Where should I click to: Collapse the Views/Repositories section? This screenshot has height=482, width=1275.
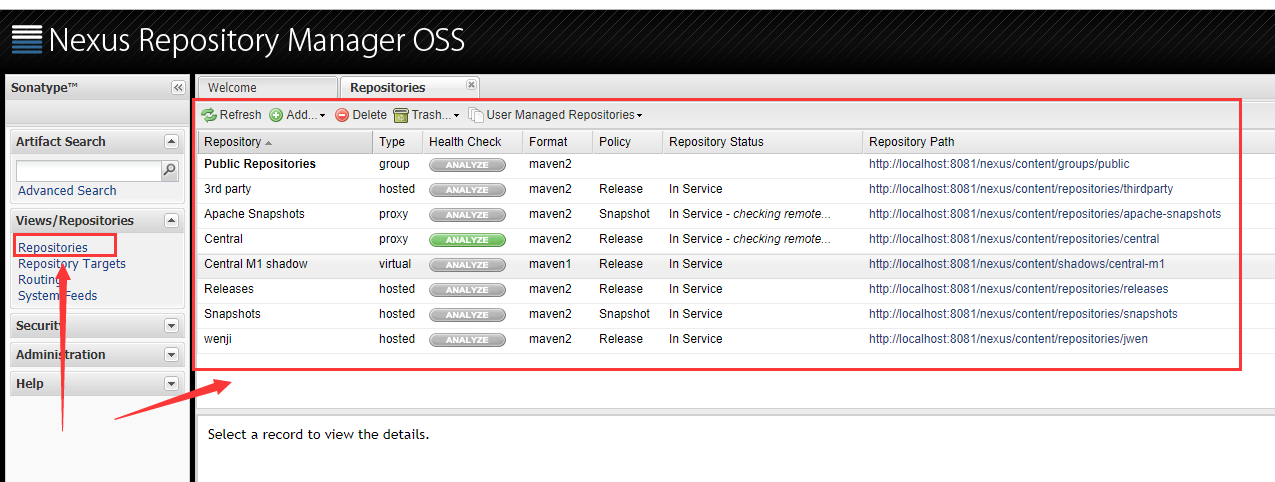point(171,221)
